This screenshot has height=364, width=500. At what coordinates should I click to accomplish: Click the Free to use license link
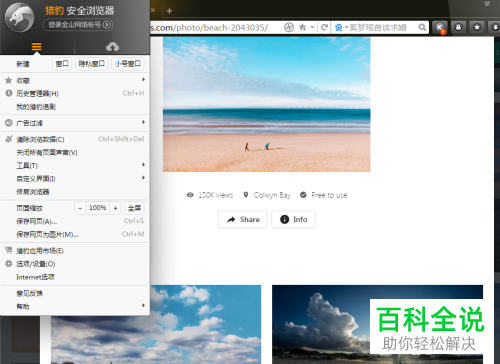(329, 195)
